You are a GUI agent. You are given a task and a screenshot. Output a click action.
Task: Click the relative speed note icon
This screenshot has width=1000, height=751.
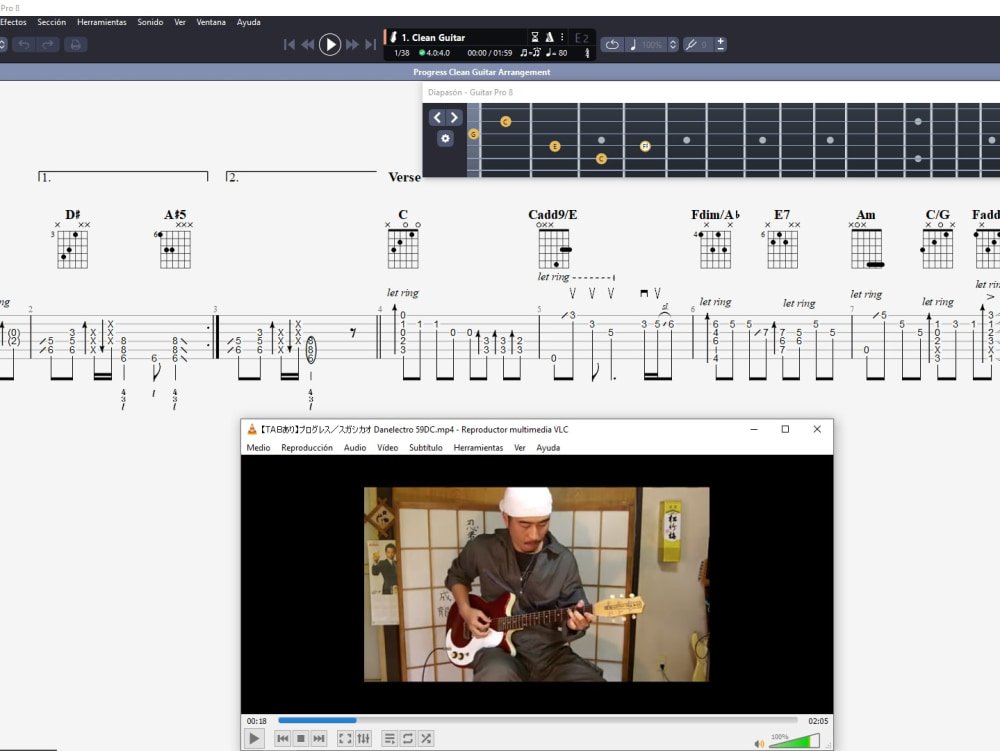click(633, 45)
